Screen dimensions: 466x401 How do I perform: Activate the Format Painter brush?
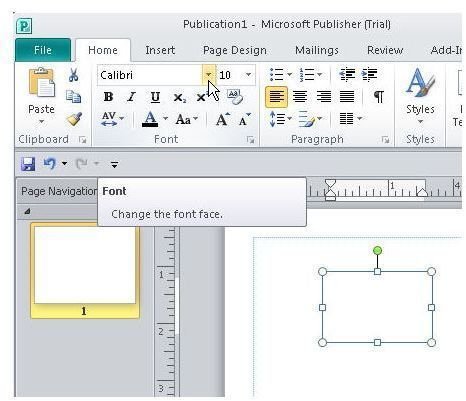point(74,119)
